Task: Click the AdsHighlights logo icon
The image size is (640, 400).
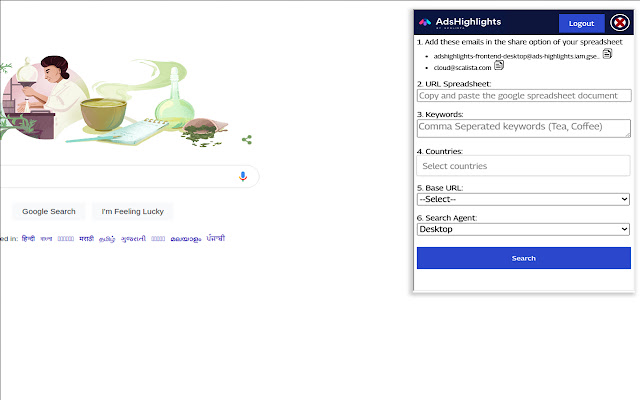Action: [x=425, y=22]
